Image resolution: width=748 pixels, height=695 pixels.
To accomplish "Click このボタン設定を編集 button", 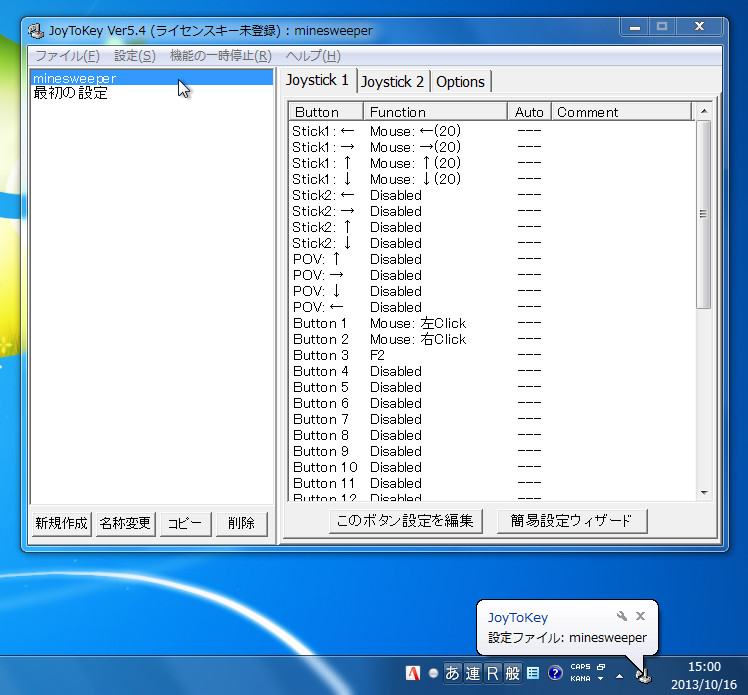I will click(x=405, y=520).
